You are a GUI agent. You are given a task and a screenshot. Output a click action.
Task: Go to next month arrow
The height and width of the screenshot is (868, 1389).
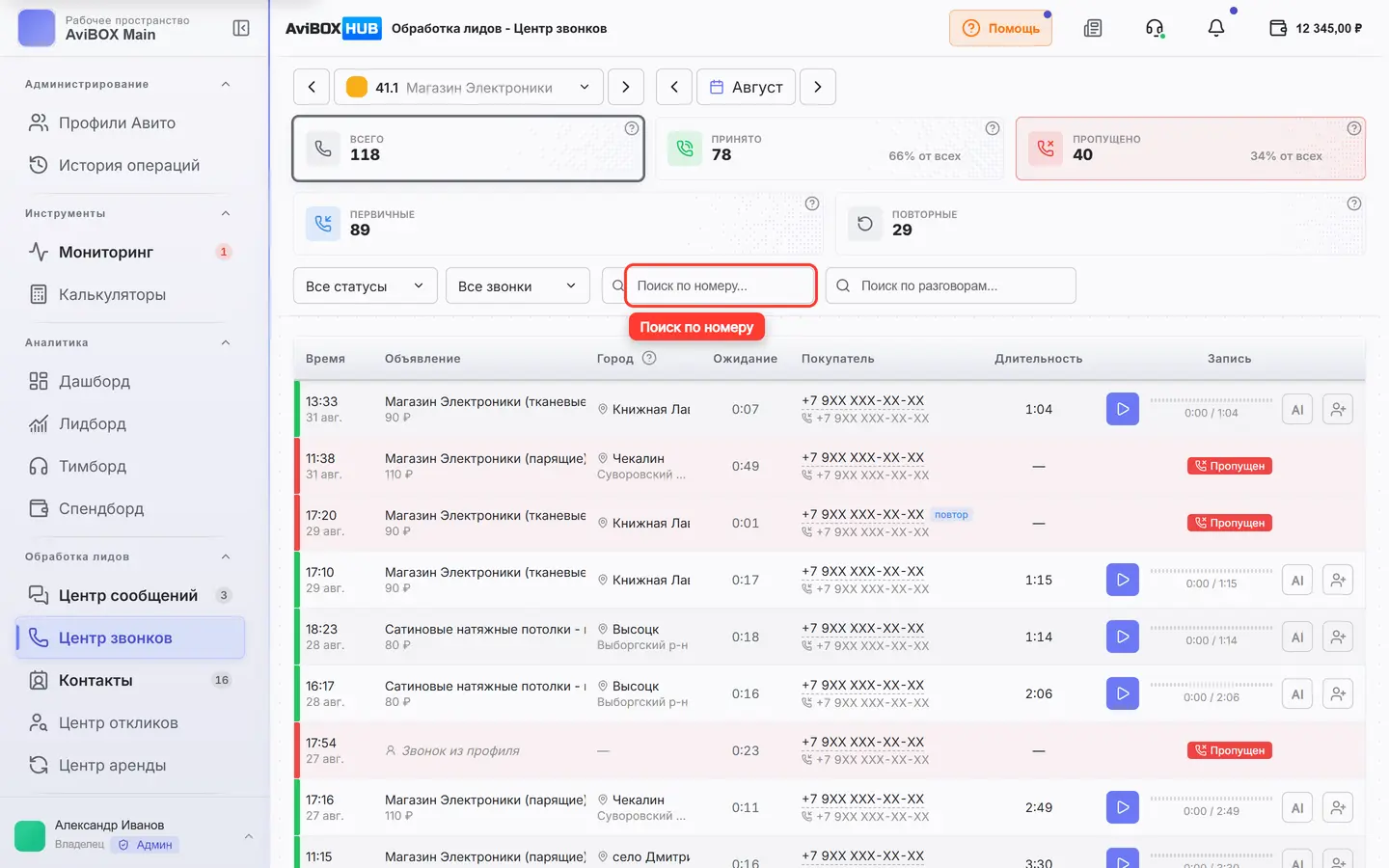coord(818,87)
